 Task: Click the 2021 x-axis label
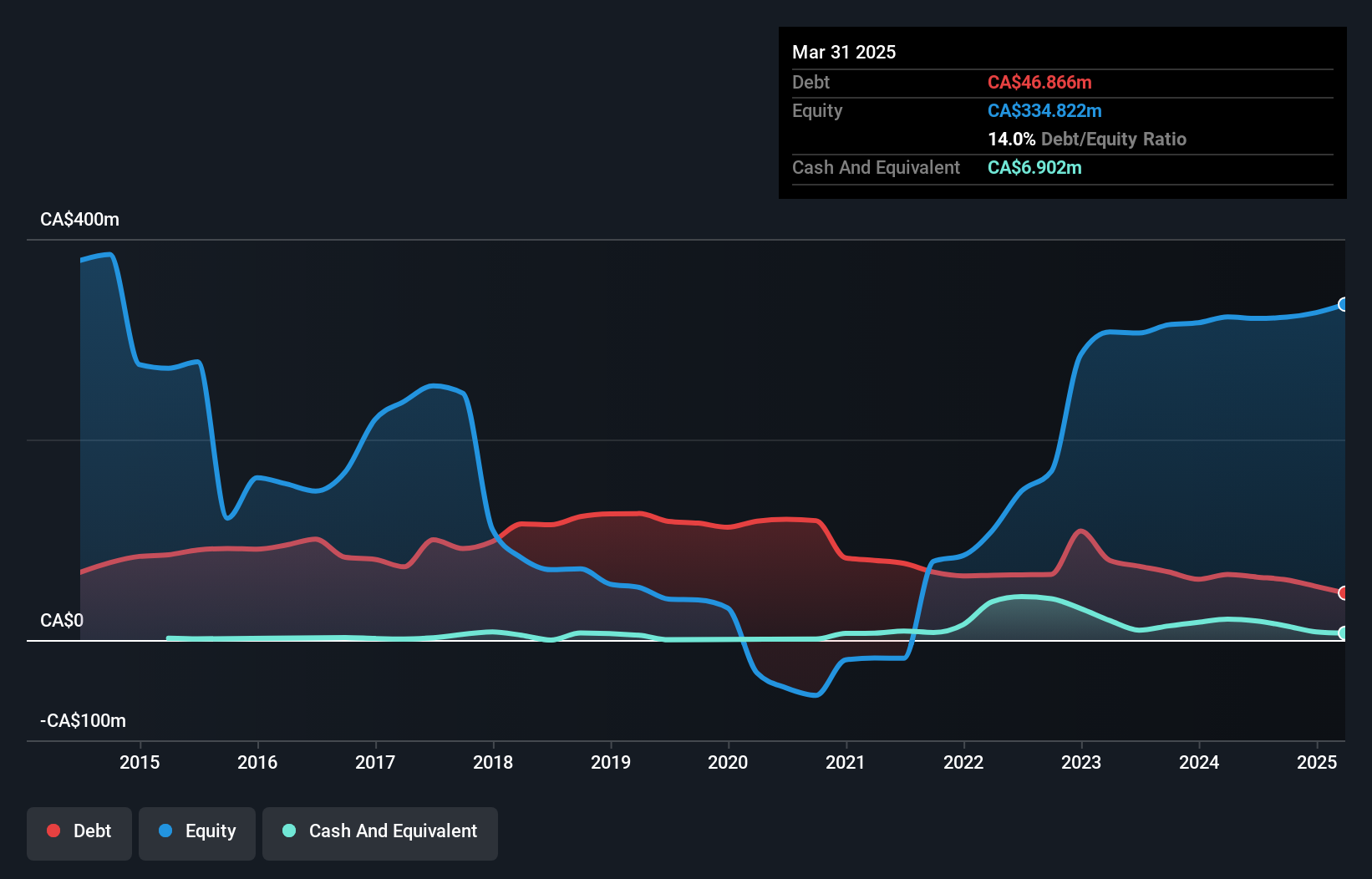[846, 762]
